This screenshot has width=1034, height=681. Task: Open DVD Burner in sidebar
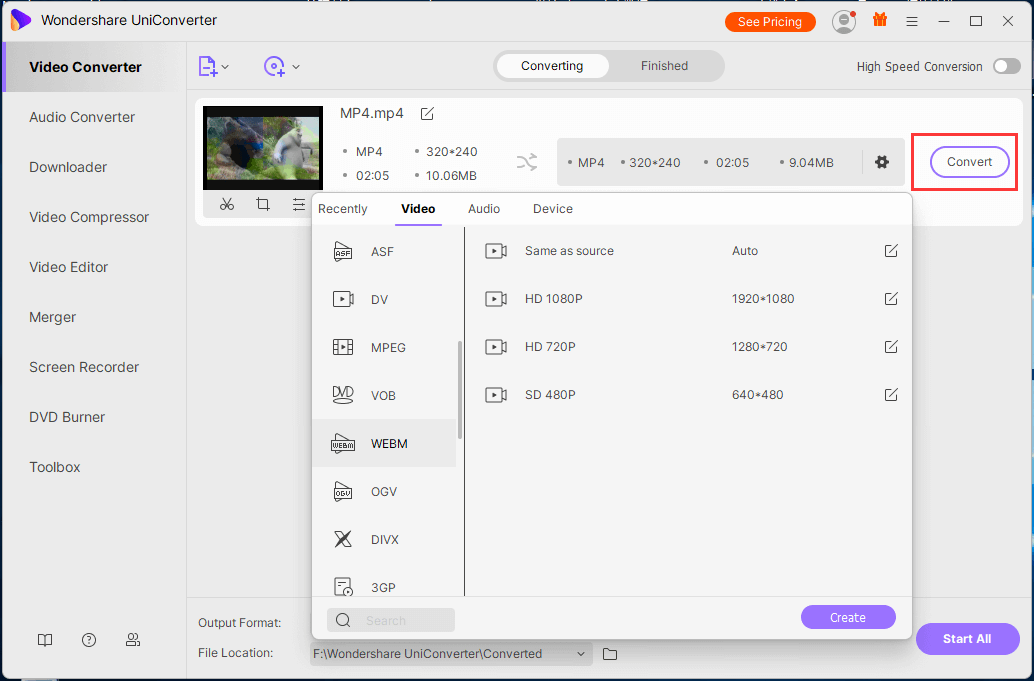(x=67, y=417)
